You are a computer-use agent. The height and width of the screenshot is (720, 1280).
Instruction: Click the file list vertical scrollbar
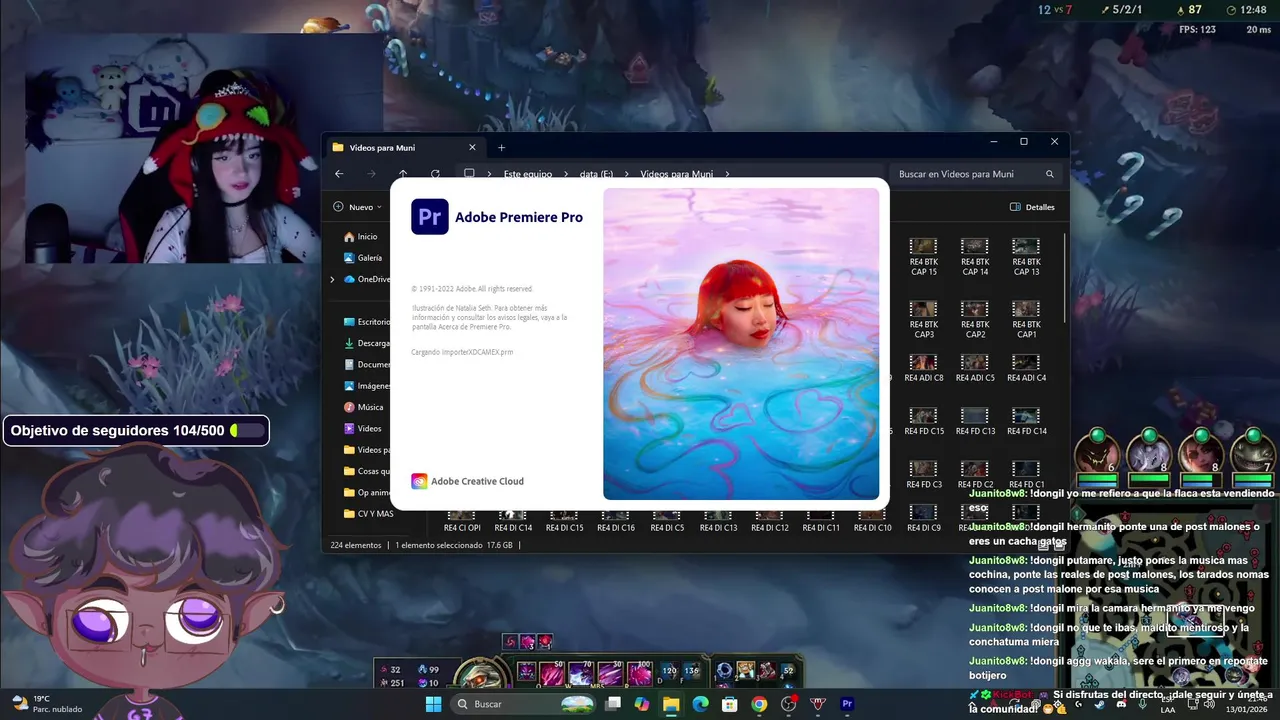1064,280
